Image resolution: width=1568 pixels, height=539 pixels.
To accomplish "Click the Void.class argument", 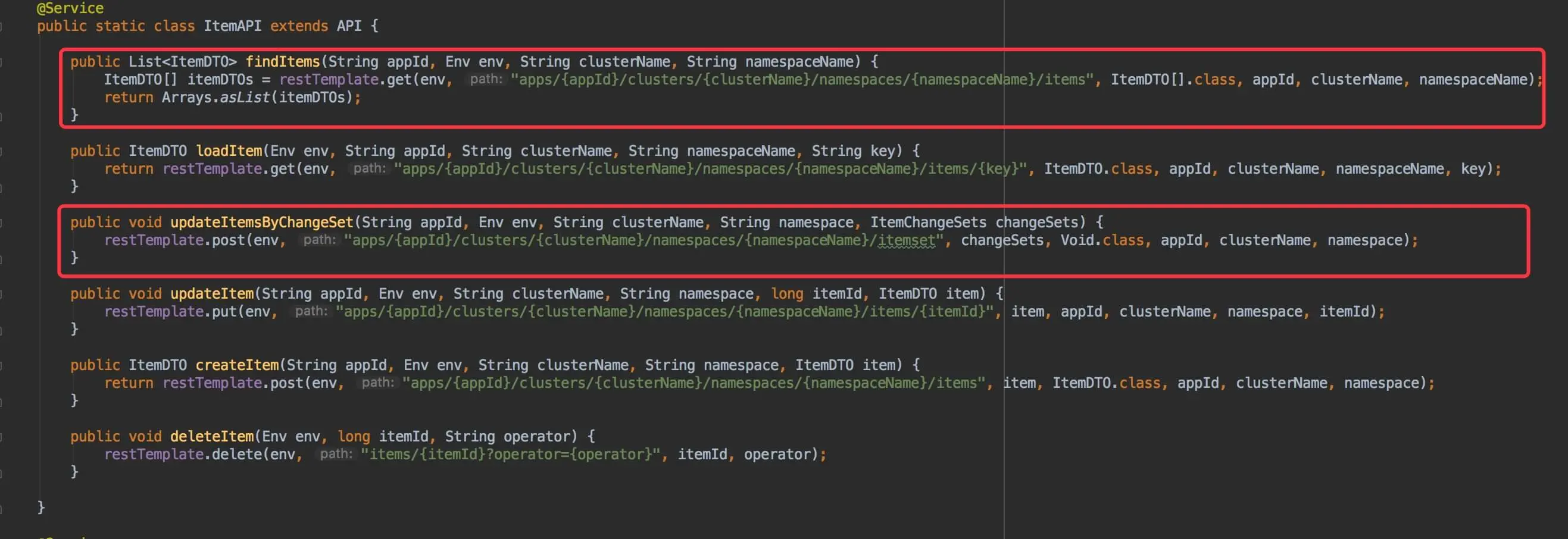I will click(1102, 240).
